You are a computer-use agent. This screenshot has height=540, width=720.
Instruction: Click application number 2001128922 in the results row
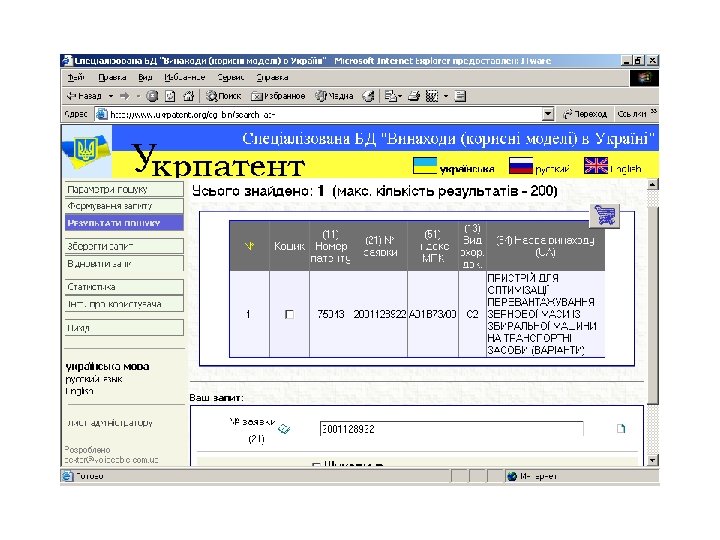380,315
